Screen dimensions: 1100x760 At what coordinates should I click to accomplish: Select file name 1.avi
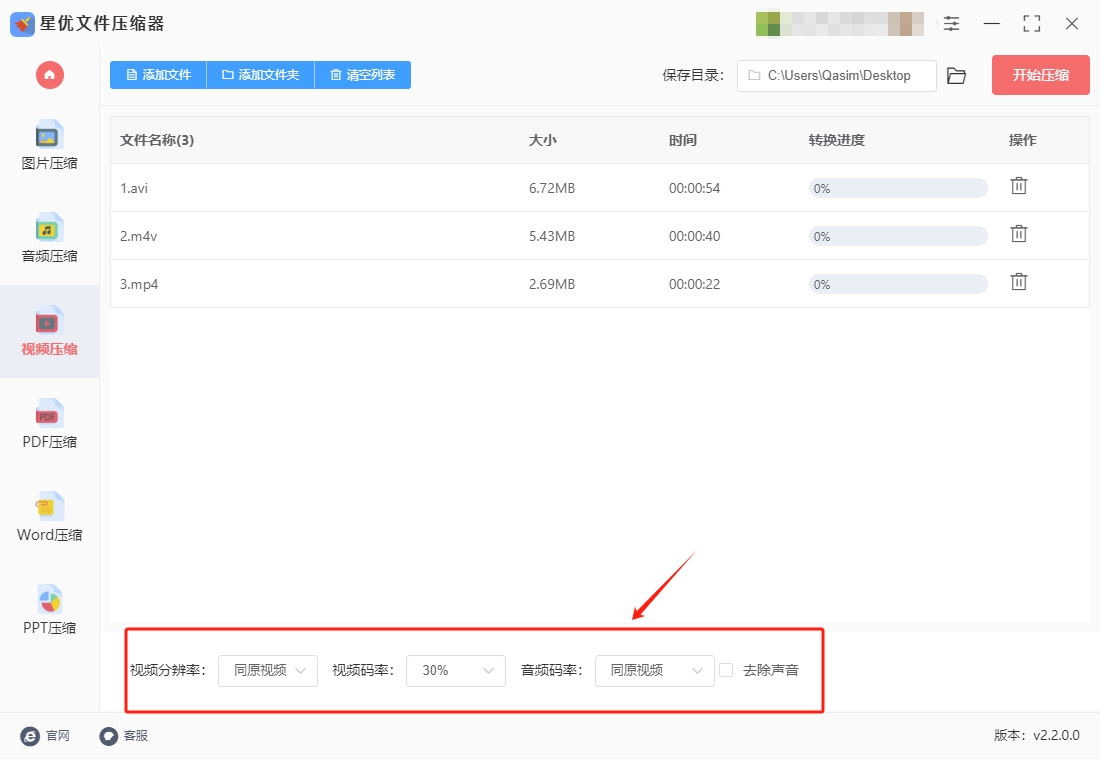click(x=134, y=188)
